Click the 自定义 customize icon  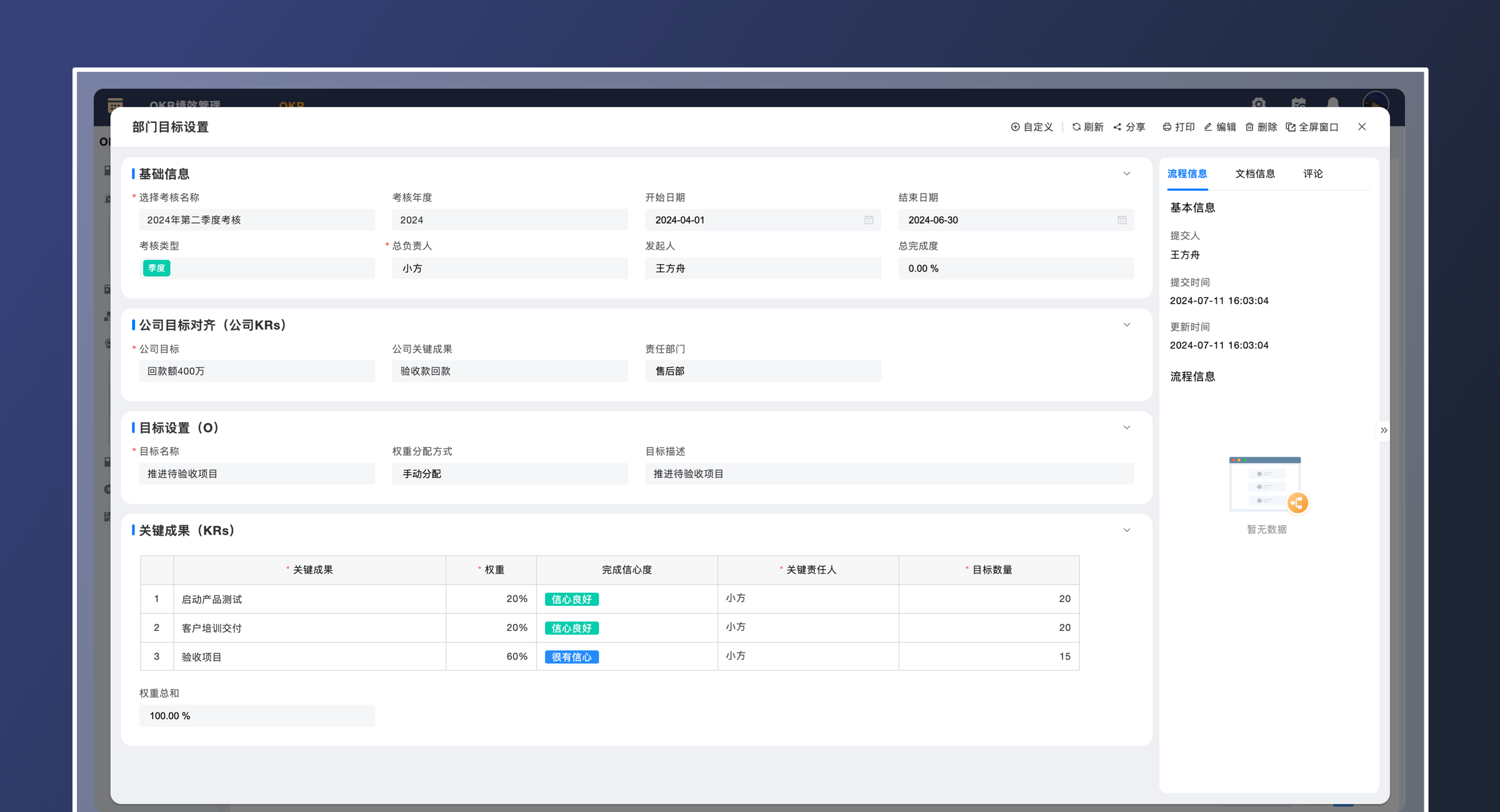coord(1016,127)
